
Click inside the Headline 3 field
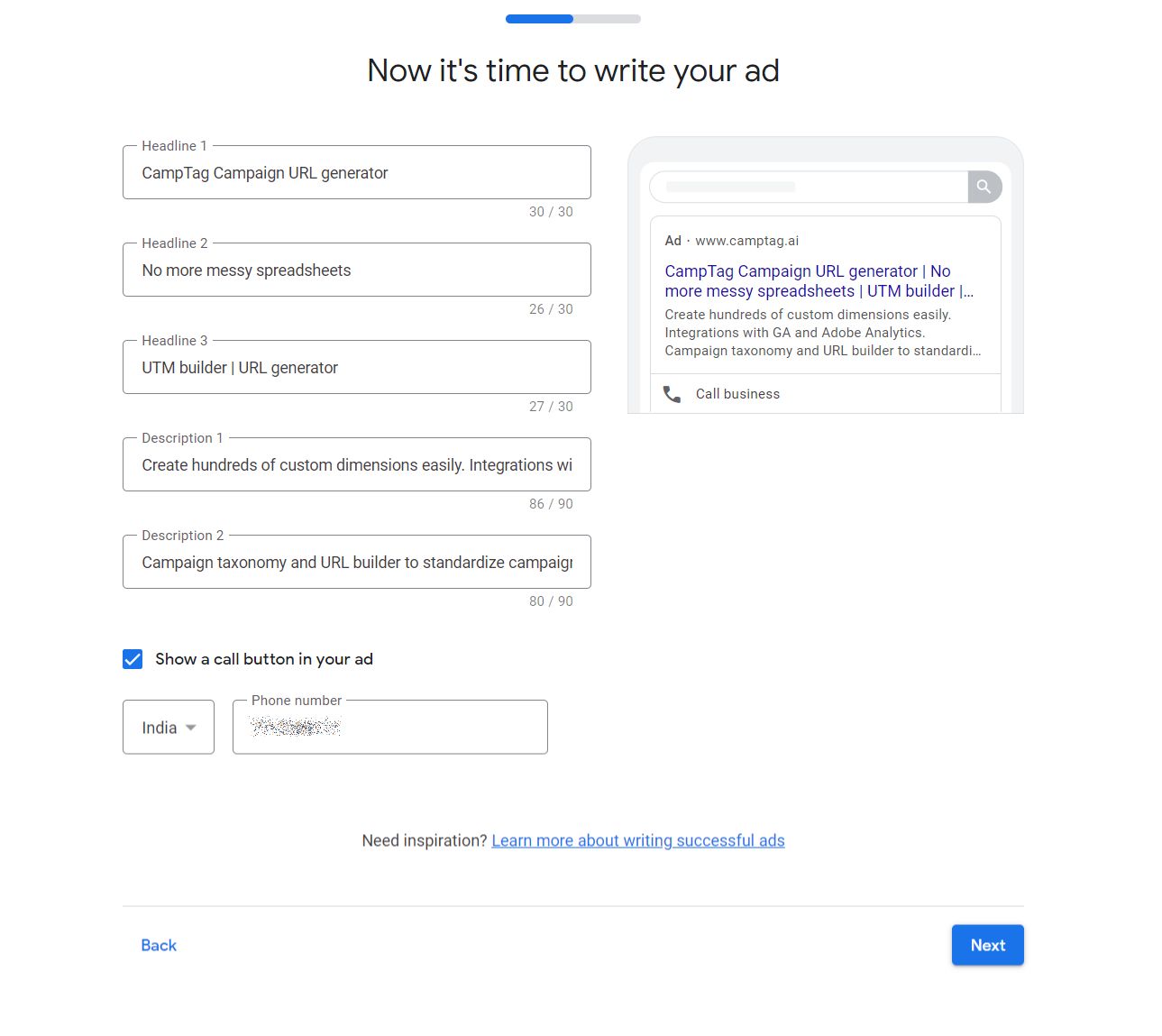coord(356,367)
